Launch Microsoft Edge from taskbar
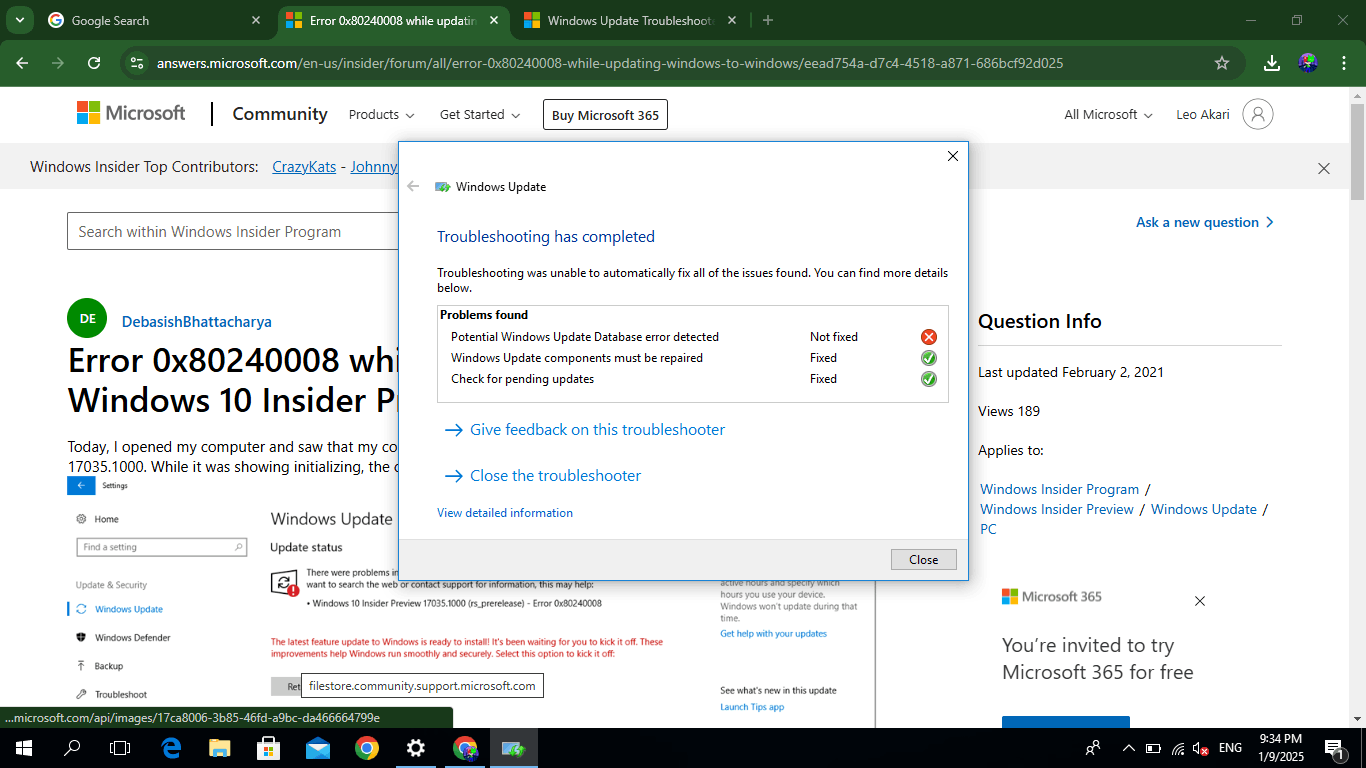 [172, 748]
